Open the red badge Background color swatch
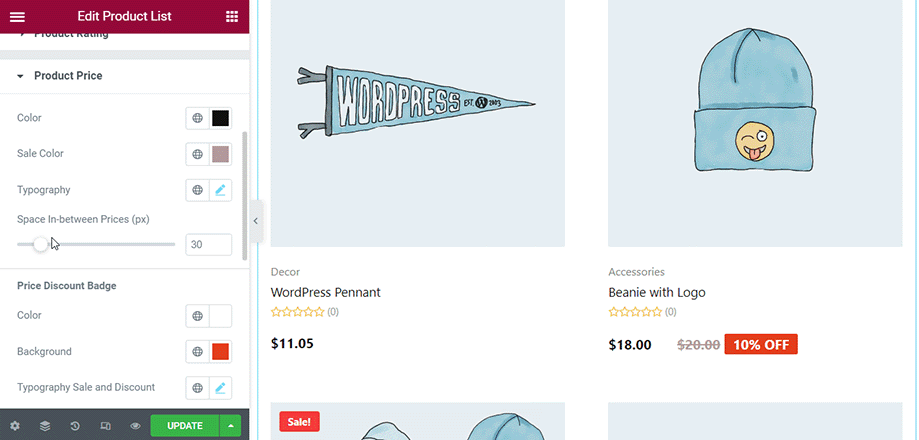This screenshot has width=919, height=440. coord(220,352)
